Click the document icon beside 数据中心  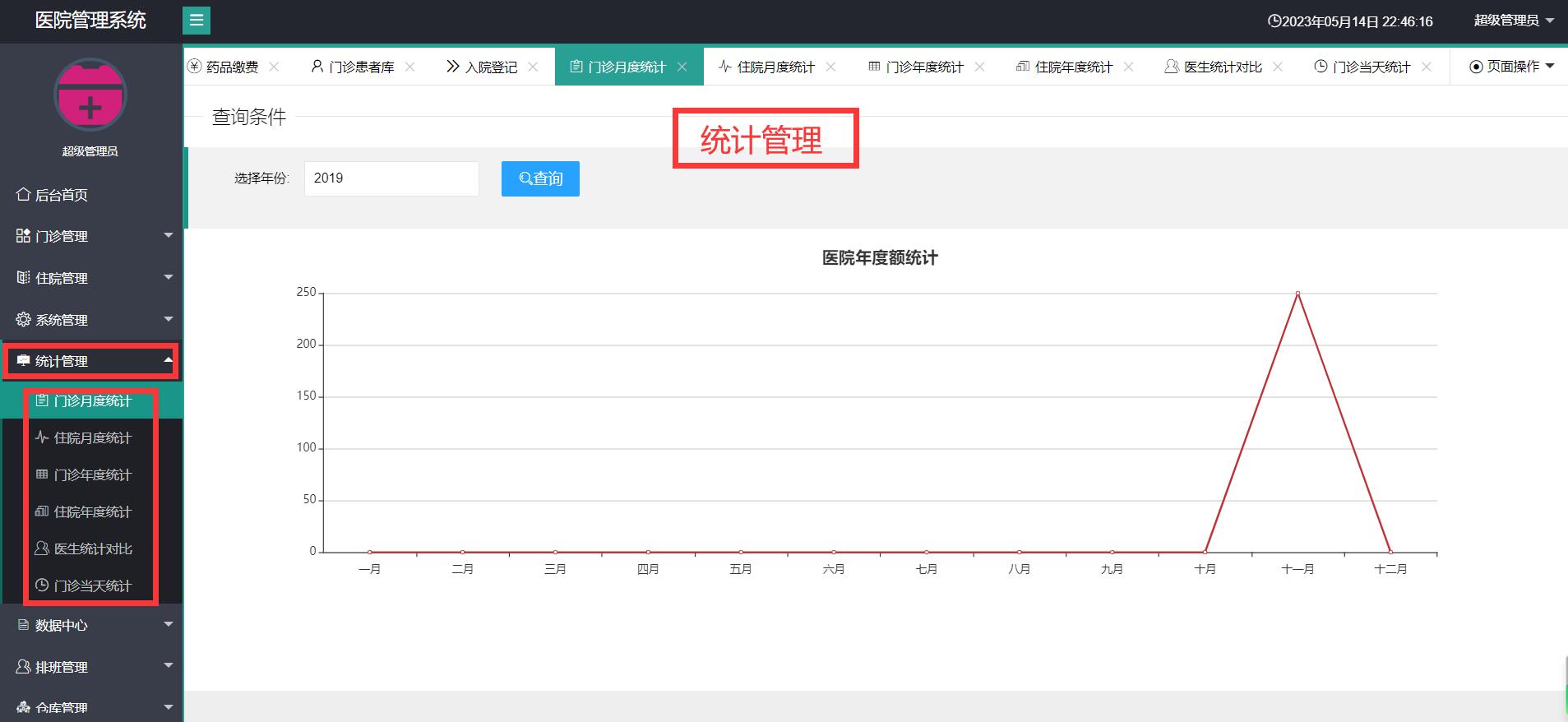pyautogui.click(x=23, y=626)
